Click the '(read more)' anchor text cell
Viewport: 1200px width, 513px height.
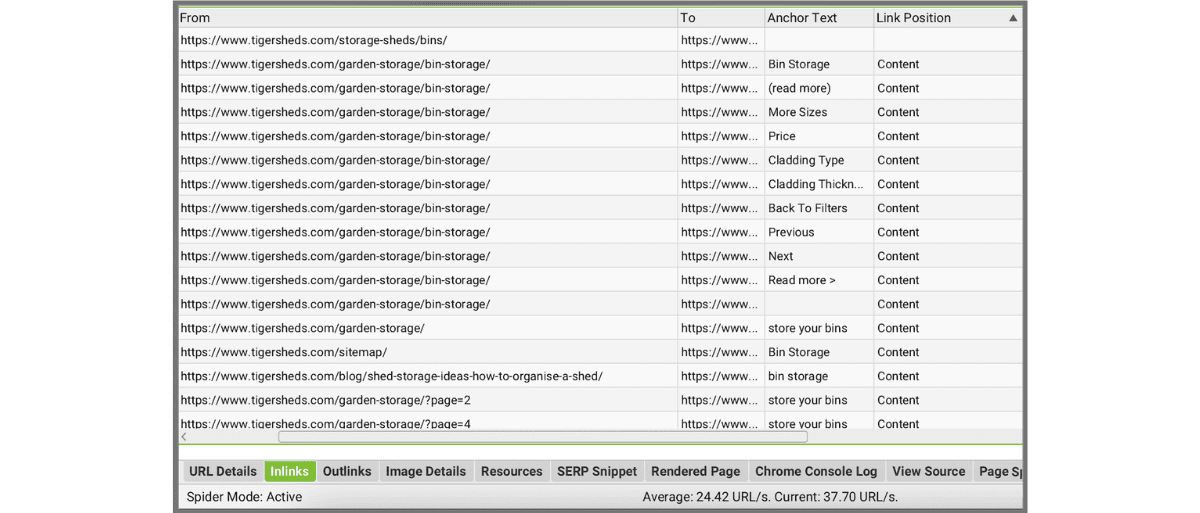(x=819, y=88)
